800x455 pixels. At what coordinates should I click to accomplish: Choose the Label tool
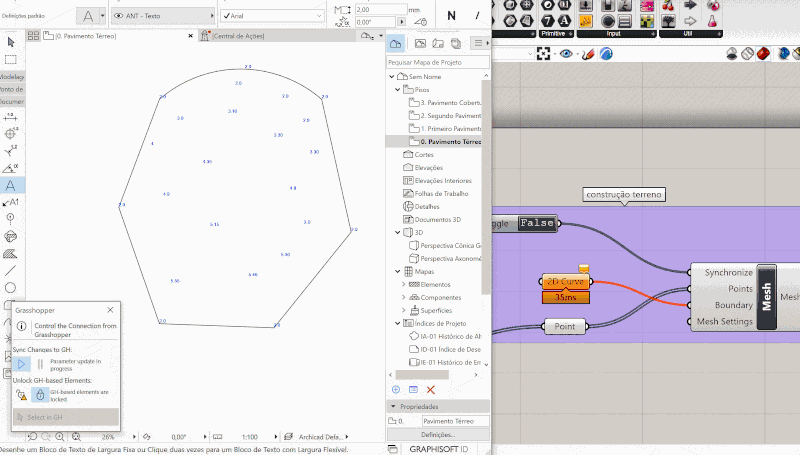pos(11,201)
